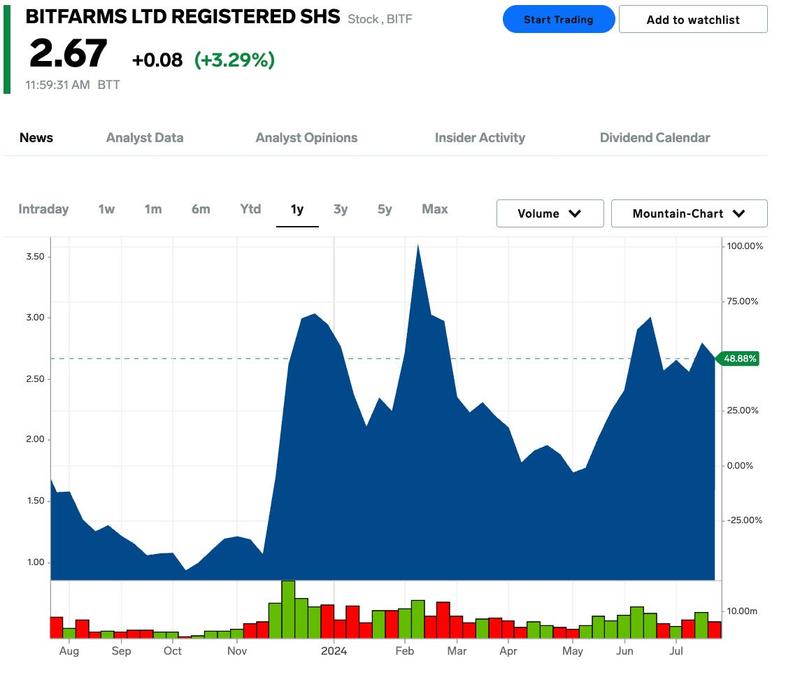Image resolution: width=800 pixels, height=673 pixels.
Task: Click the 10.00m volume axis label
Action: click(x=742, y=611)
